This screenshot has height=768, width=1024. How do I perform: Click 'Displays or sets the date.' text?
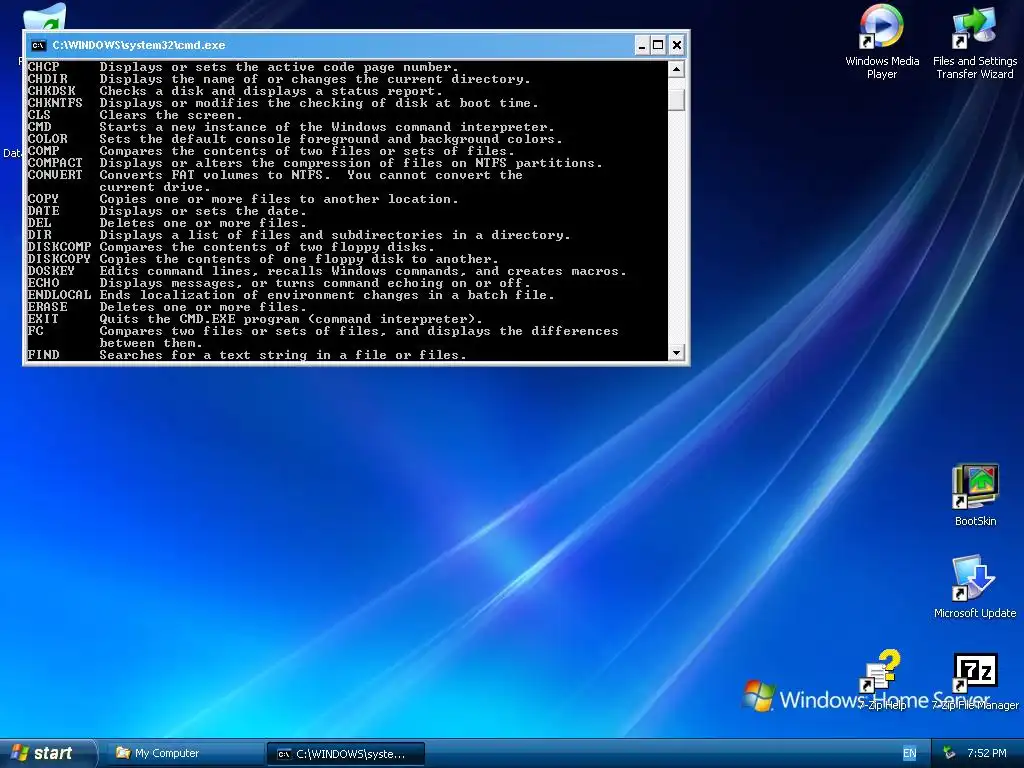203,211
